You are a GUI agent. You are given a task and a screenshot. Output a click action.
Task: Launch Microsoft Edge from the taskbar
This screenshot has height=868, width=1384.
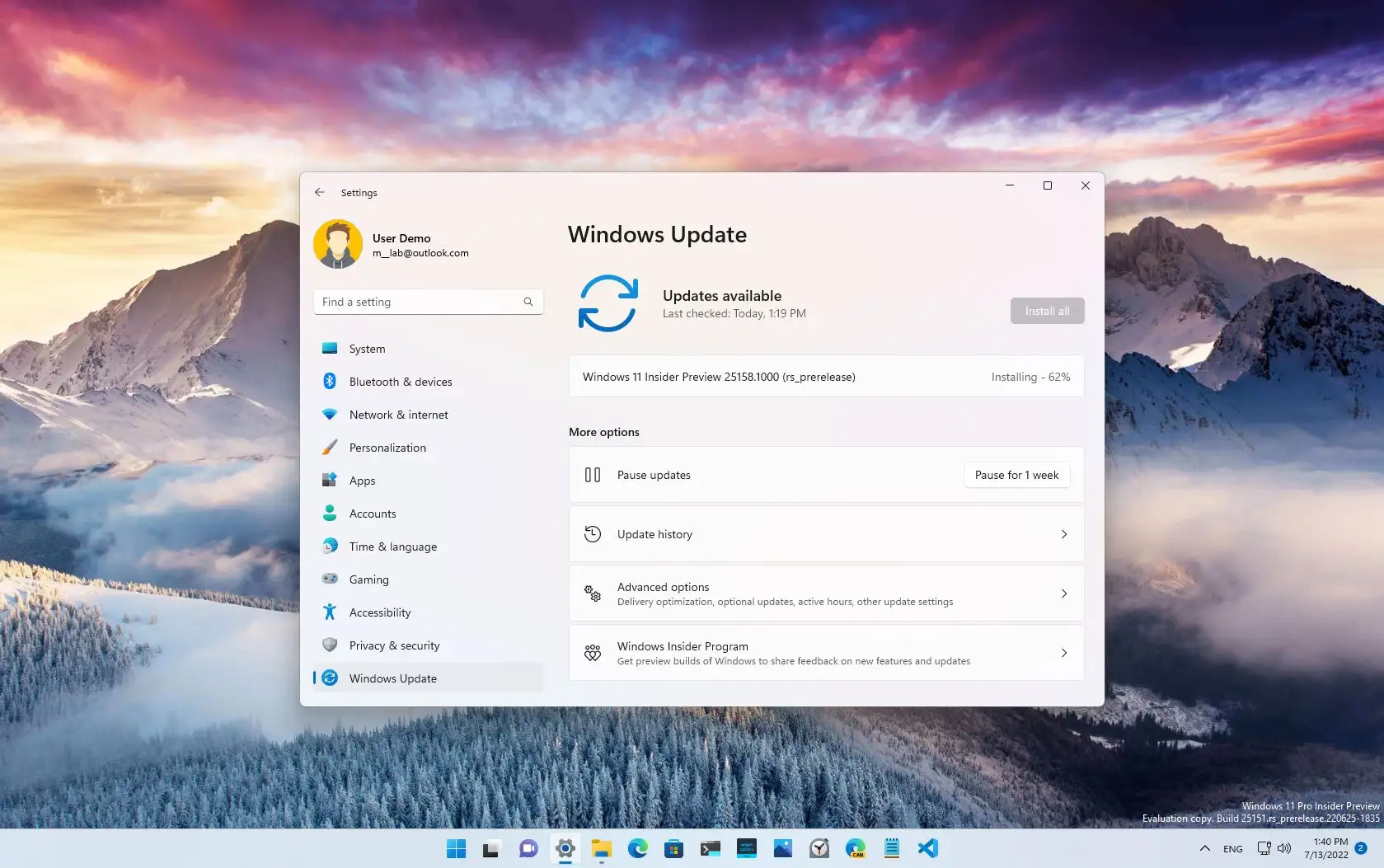tap(637, 848)
